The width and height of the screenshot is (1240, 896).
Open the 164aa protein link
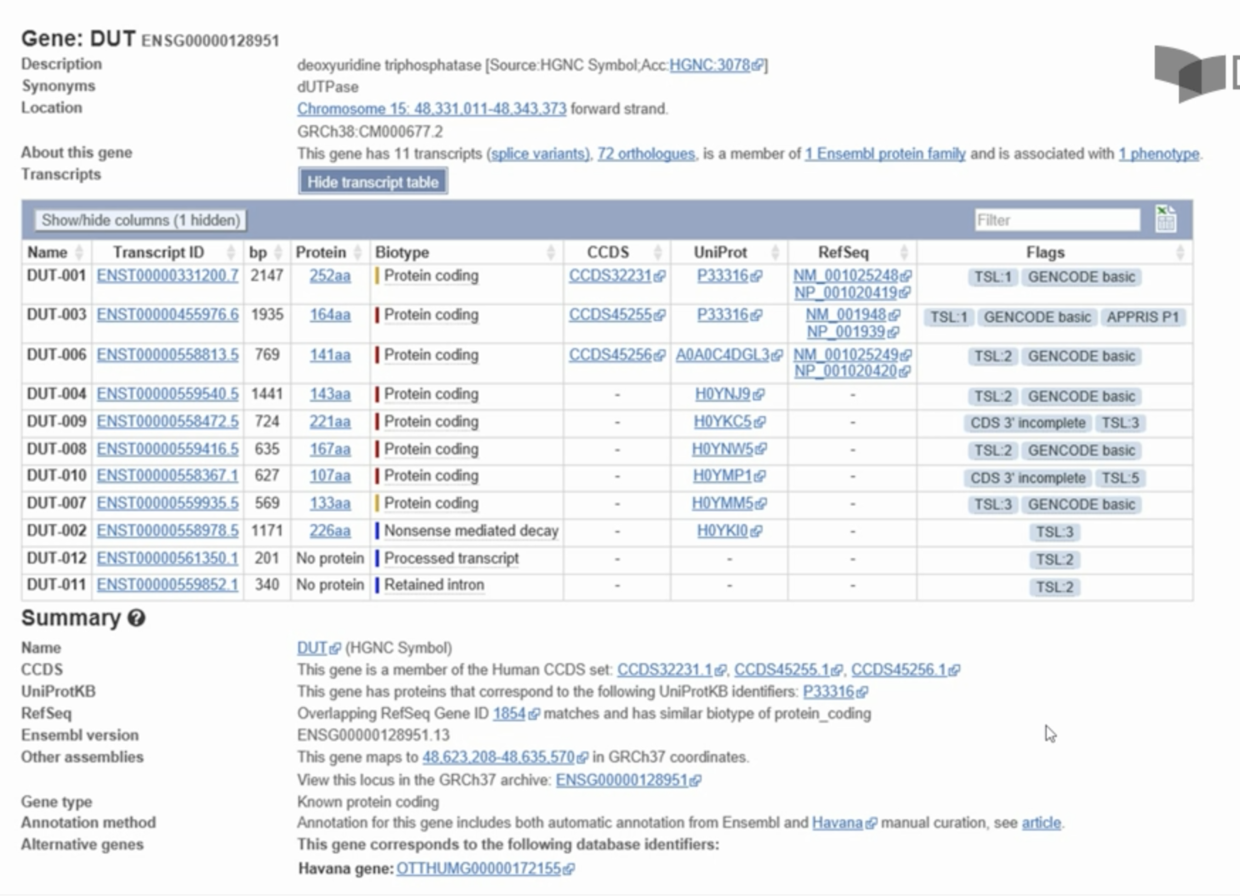[x=330, y=315]
